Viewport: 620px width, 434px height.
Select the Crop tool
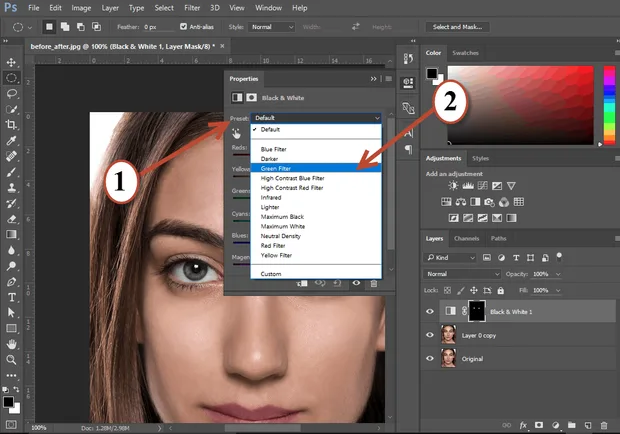point(11,125)
